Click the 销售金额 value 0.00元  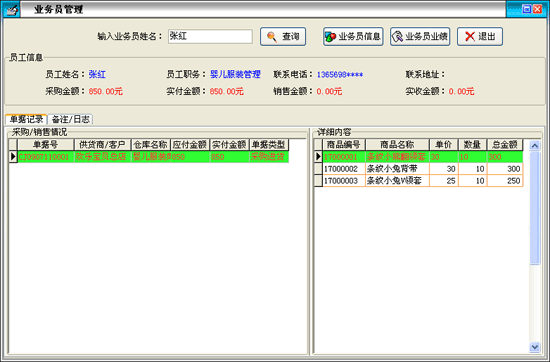329,92
